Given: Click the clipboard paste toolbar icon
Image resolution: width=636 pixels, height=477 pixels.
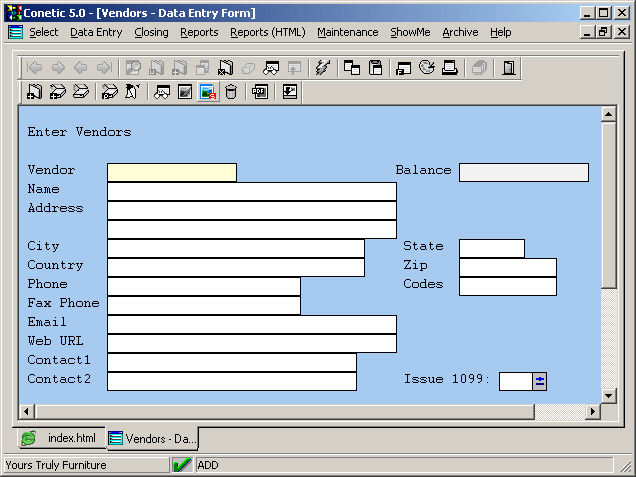Looking at the screenshot, I should 376,68.
